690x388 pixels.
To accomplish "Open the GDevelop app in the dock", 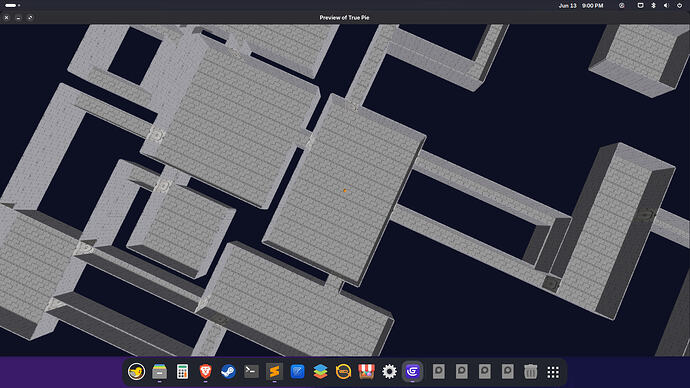I will [412, 372].
